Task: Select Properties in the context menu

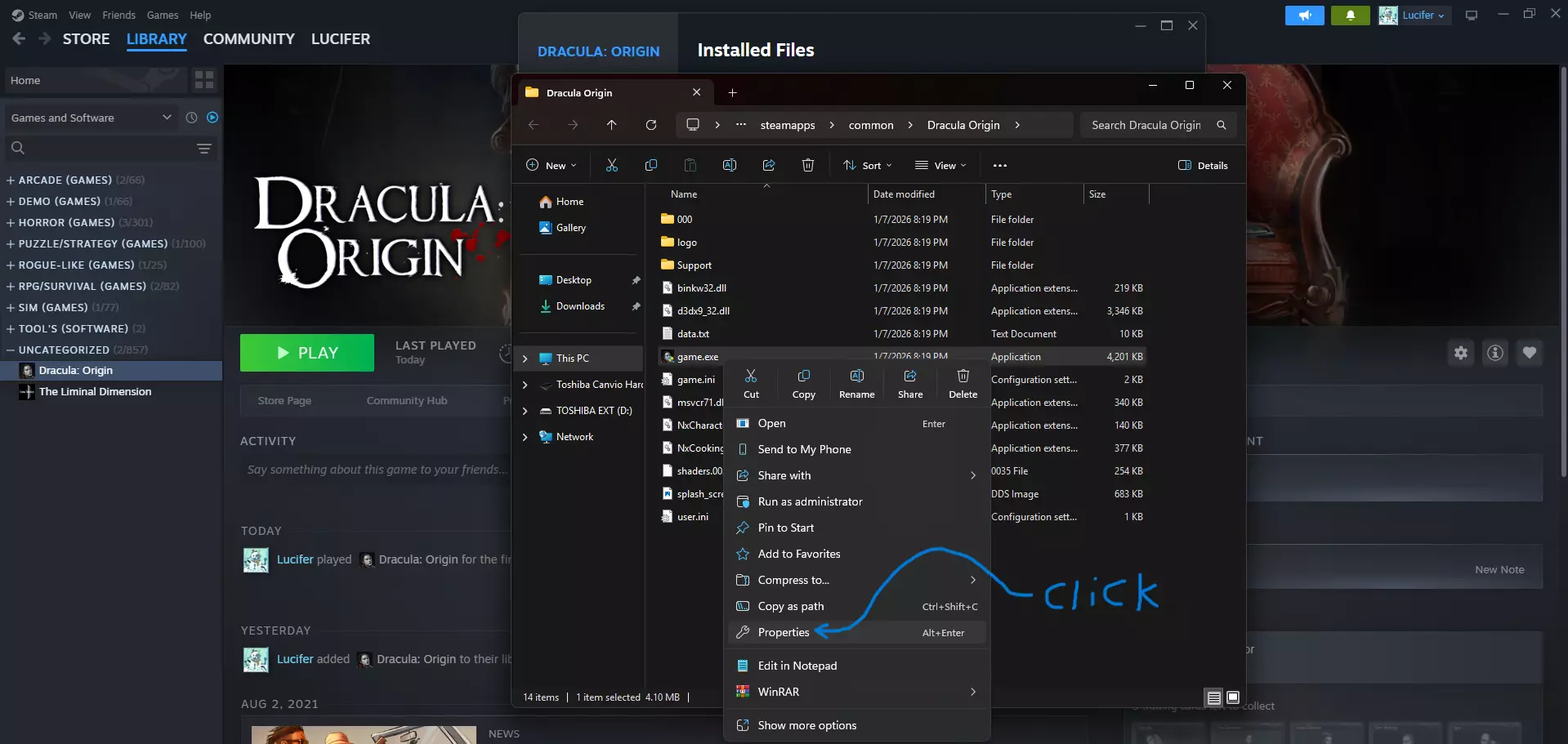Action: (x=856, y=632)
